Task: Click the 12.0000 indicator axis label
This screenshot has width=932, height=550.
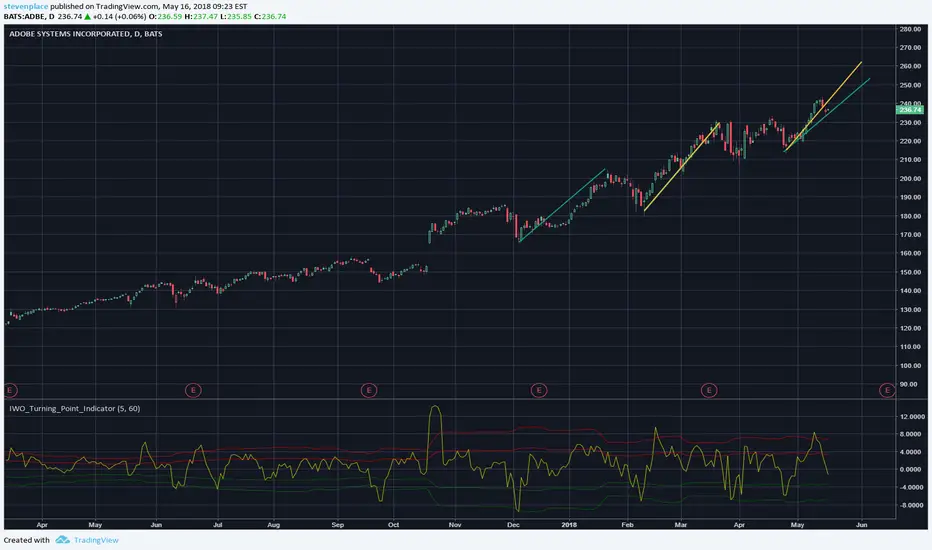Action: pyautogui.click(x=912, y=417)
